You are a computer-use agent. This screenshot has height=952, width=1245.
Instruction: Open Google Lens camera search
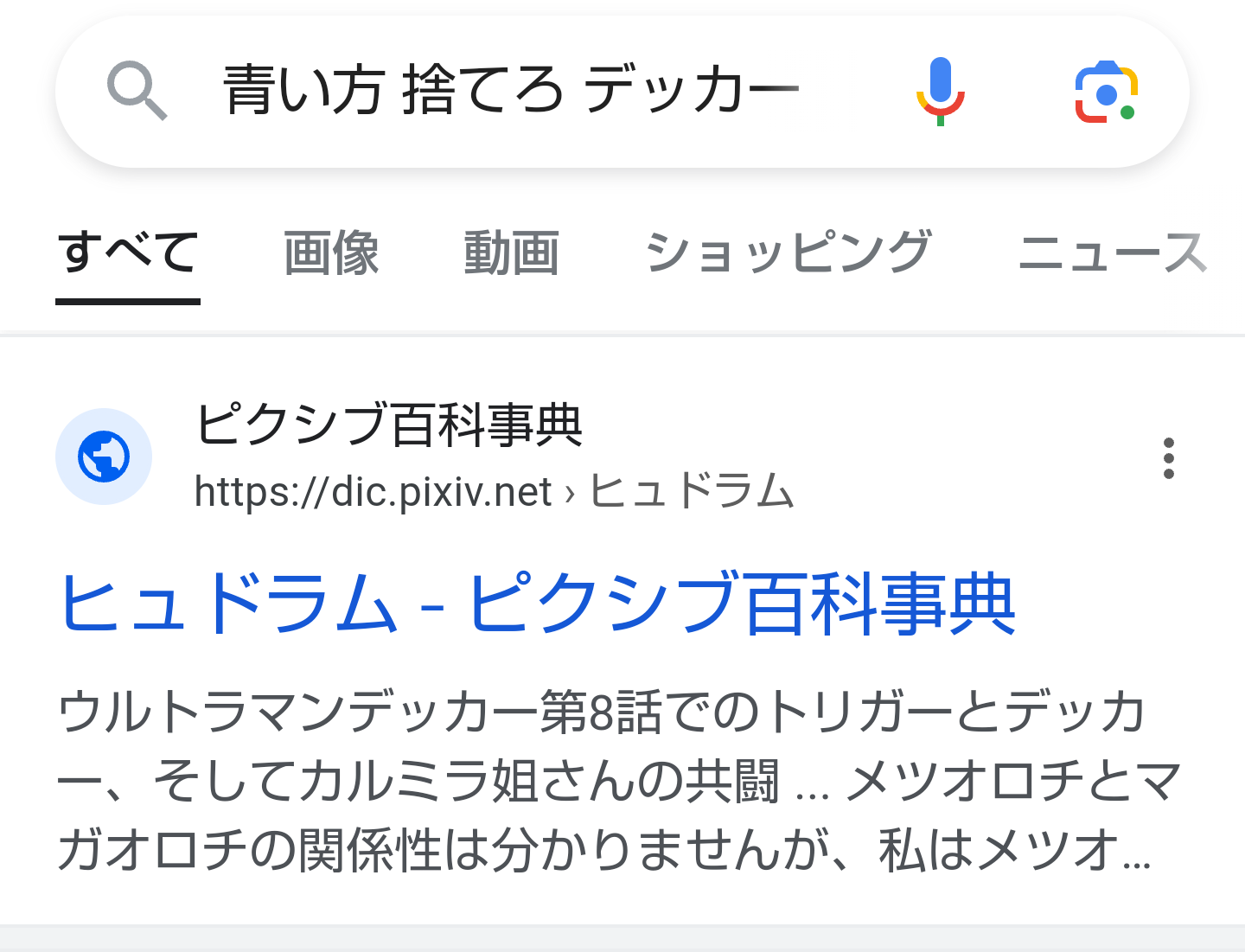pyautogui.click(x=1106, y=91)
